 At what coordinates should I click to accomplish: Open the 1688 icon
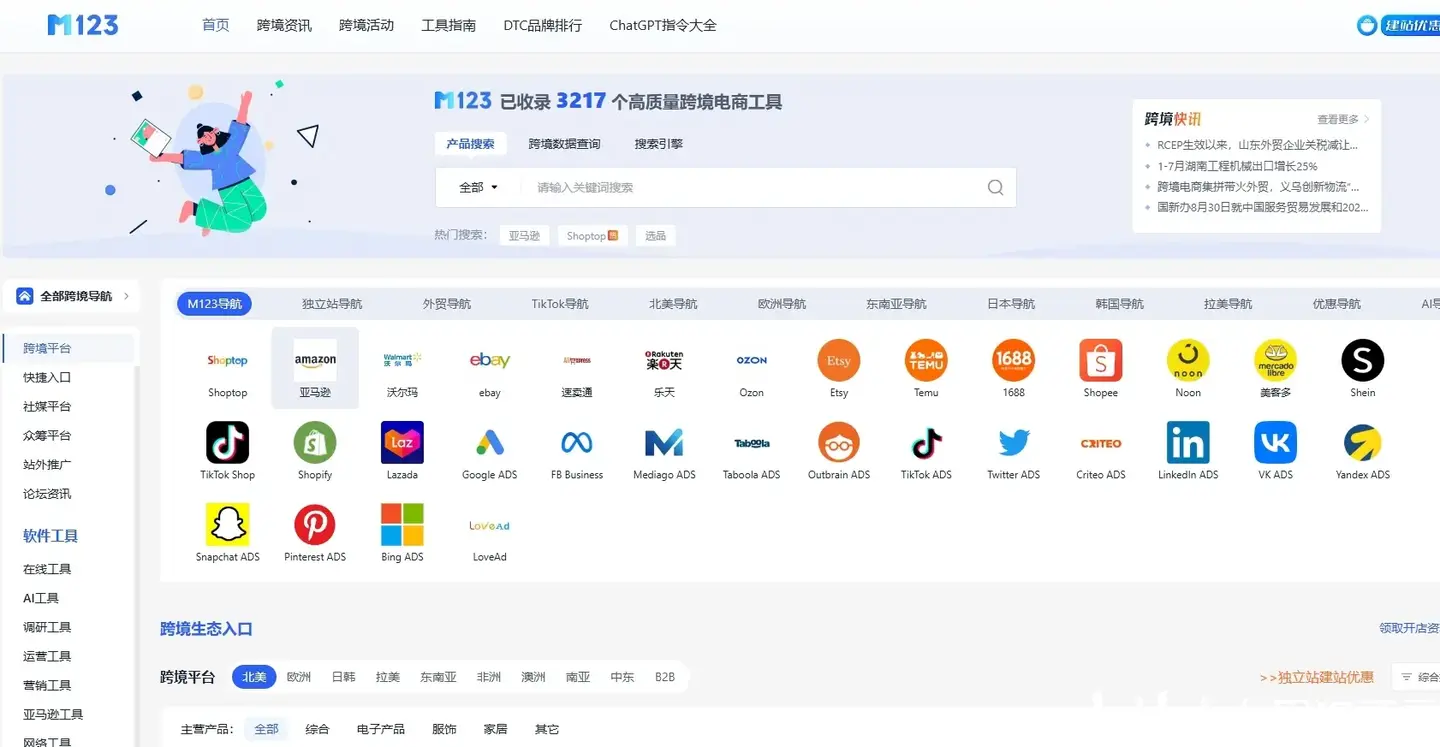(1014, 361)
